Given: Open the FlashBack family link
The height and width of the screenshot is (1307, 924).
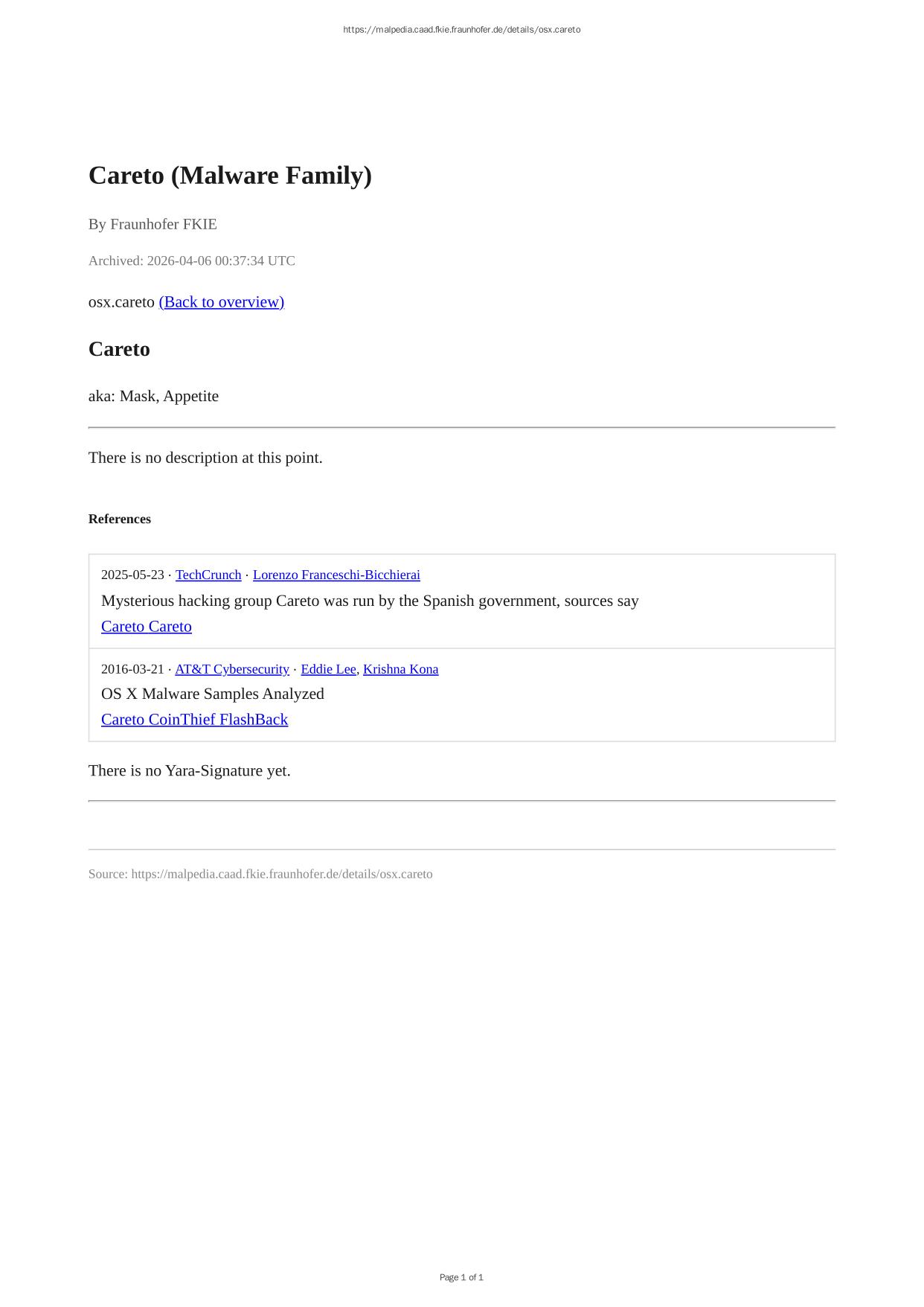Looking at the screenshot, I should pos(254,719).
